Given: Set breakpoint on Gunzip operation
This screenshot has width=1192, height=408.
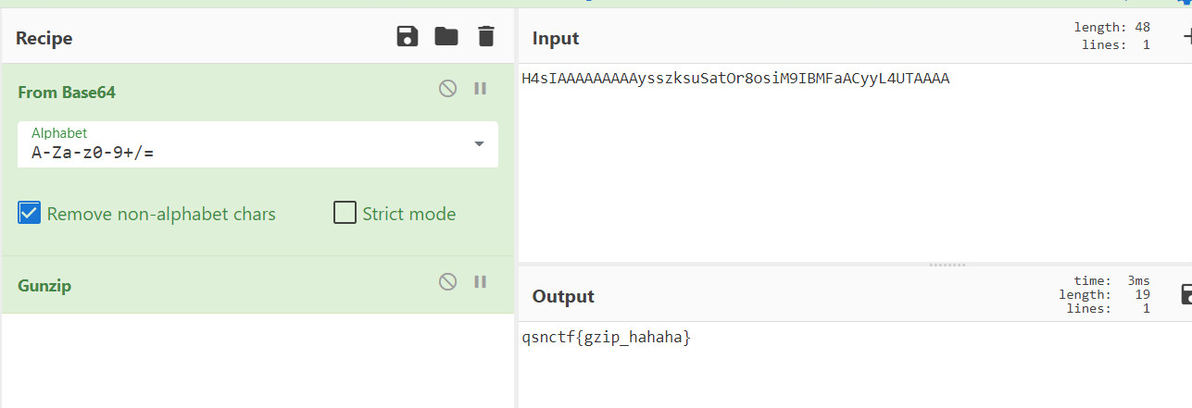Looking at the screenshot, I should point(479,282).
